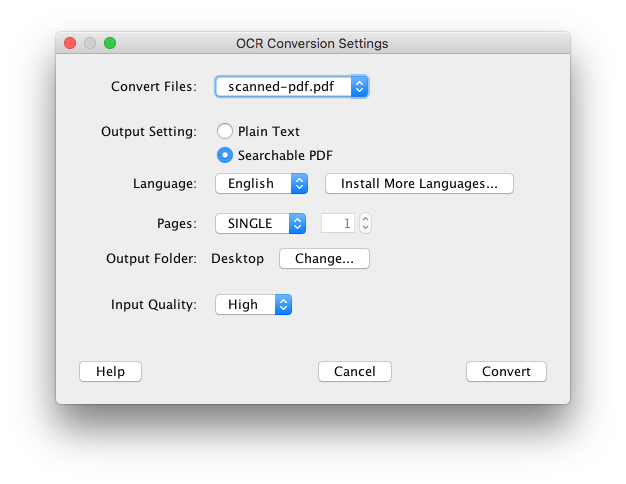The width and height of the screenshot is (626, 484).
Task: Click the gray minimize window button
Action: point(90,43)
